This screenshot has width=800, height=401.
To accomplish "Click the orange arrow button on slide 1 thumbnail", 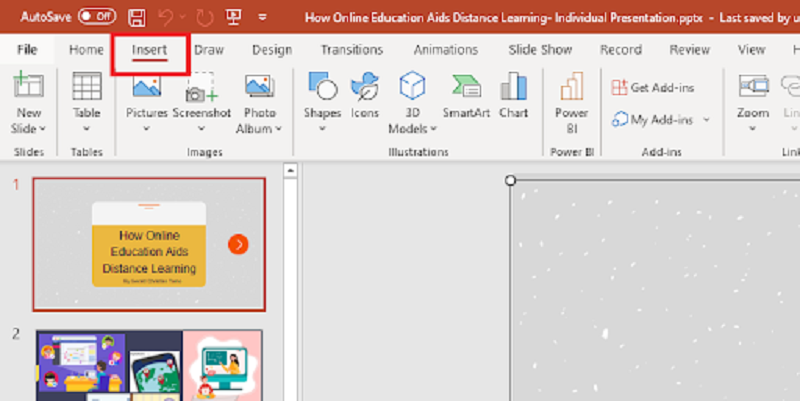I will [238, 244].
